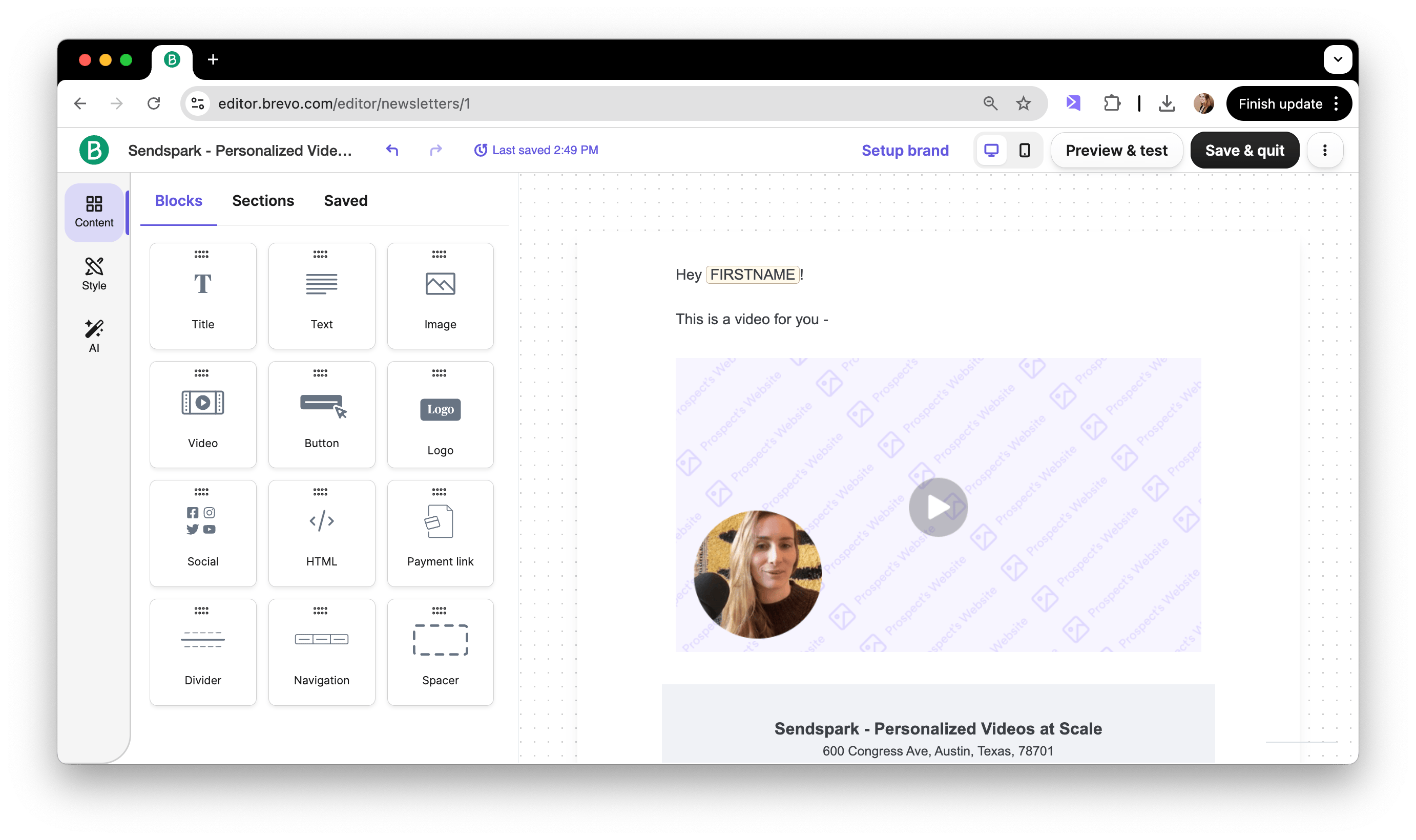Switch to desktop preview mode
Screen dimensions: 1416x840
pyautogui.click(x=991, y=150)
